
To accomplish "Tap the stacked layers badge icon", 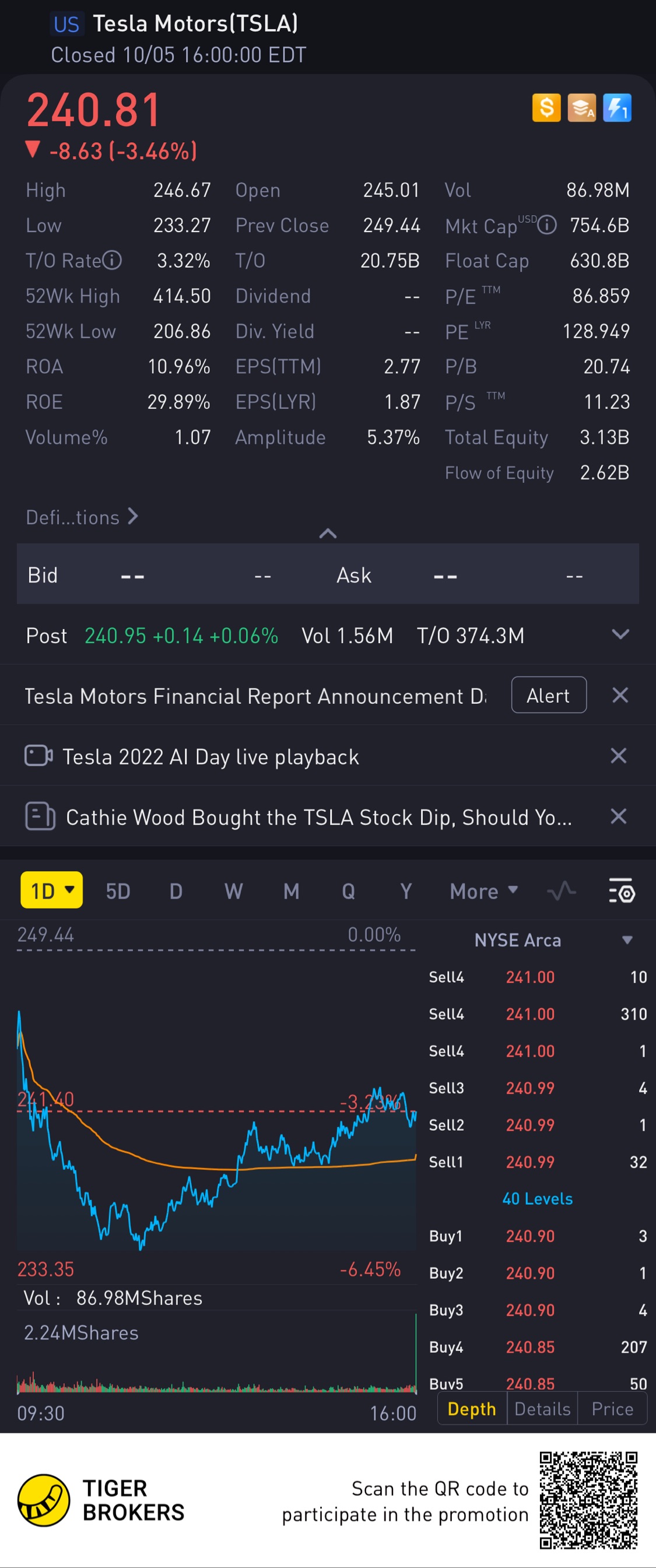I will click(x=581, y=108).
